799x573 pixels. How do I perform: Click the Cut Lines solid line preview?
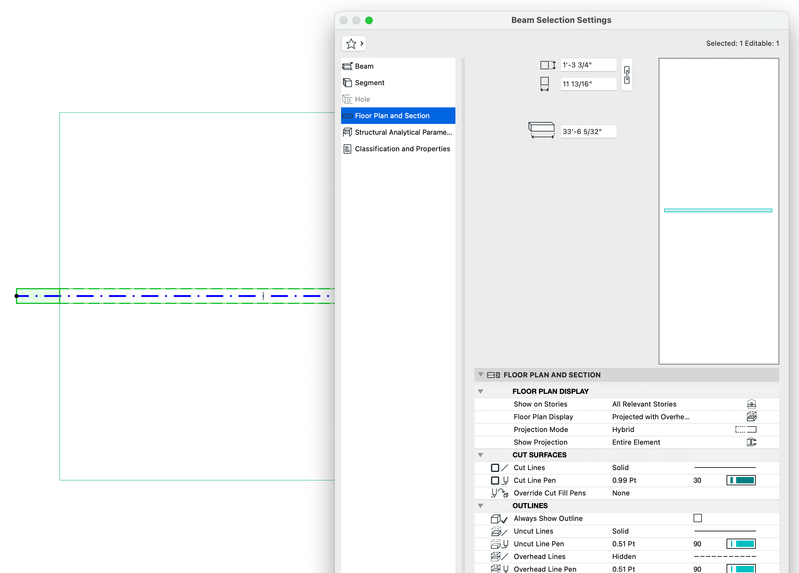pos(725,467)
